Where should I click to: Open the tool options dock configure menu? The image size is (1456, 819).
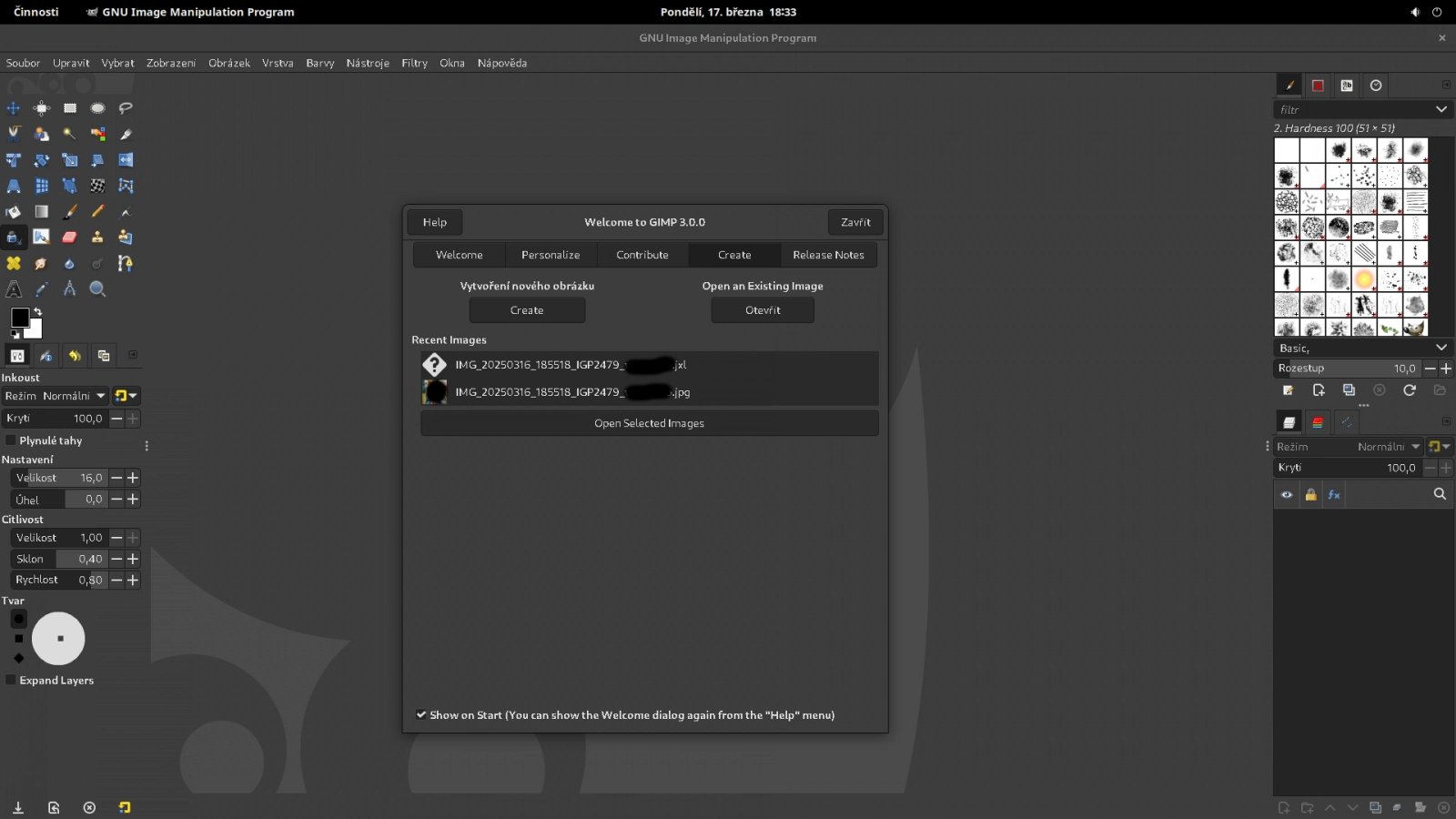click(133, 355)
